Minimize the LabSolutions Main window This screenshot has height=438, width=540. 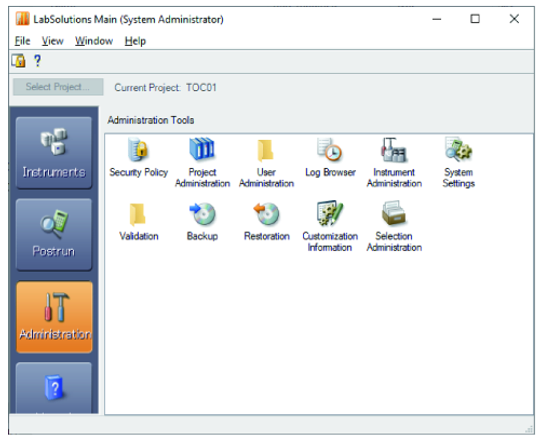point(437,19)
